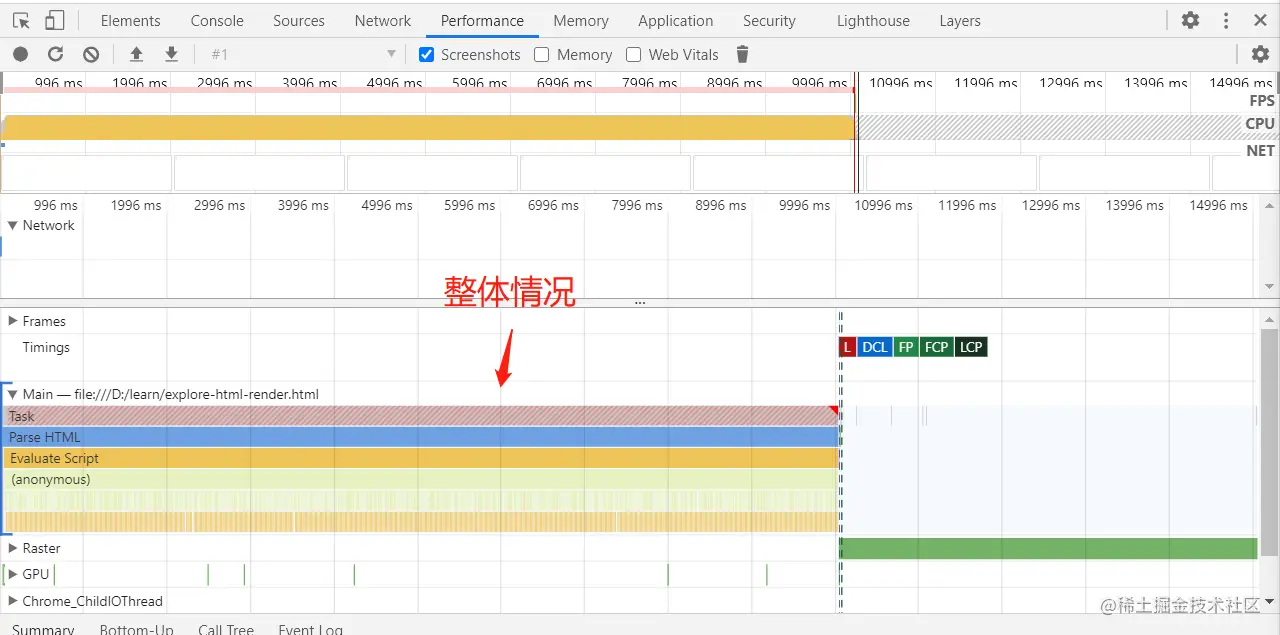Screen dimensions: 1280x635
Task: Open DevTools settings gear in tab bar
Action: (x=1190, y=20)
